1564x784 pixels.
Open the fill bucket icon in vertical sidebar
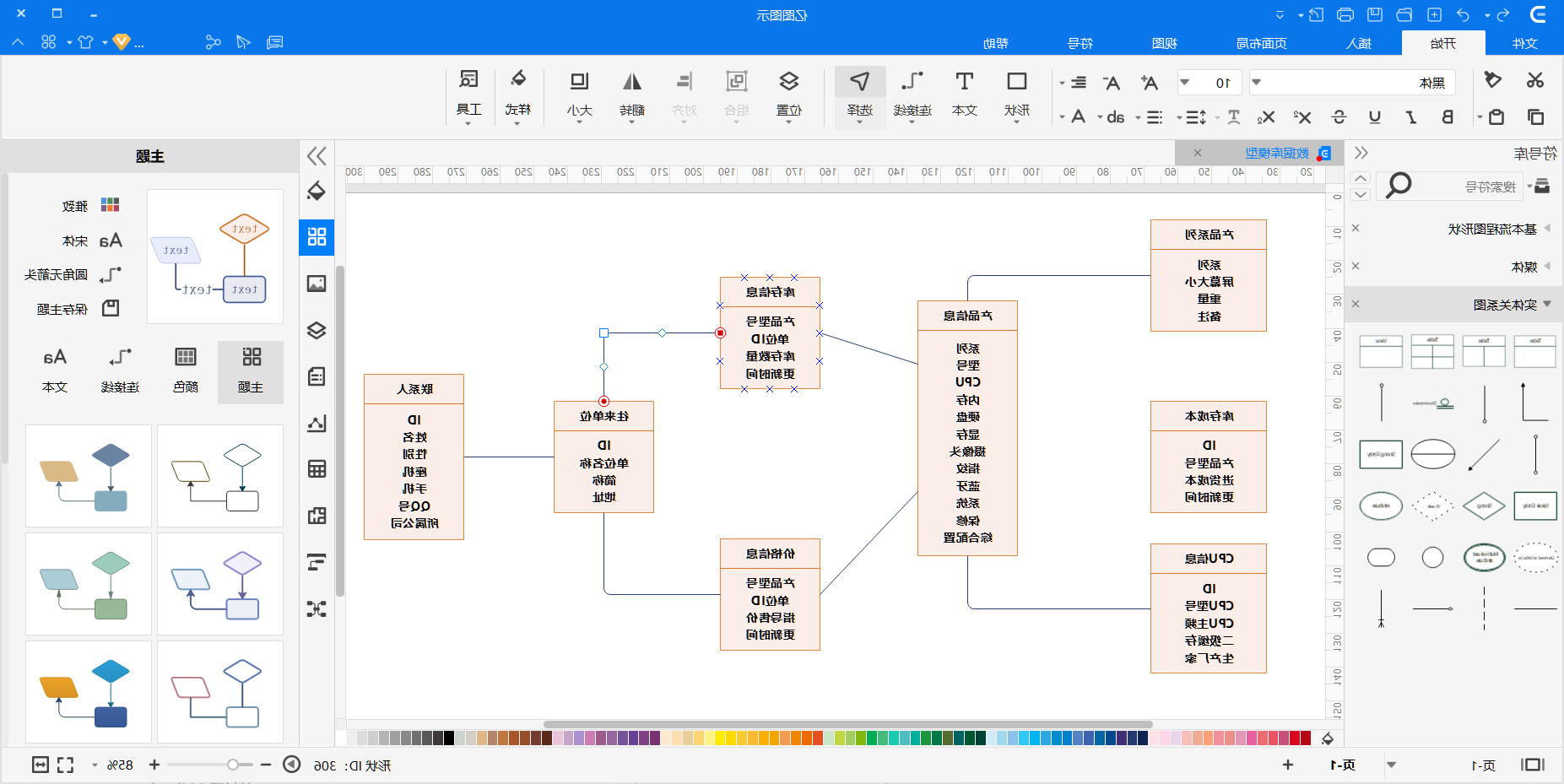tap(317, 191)
